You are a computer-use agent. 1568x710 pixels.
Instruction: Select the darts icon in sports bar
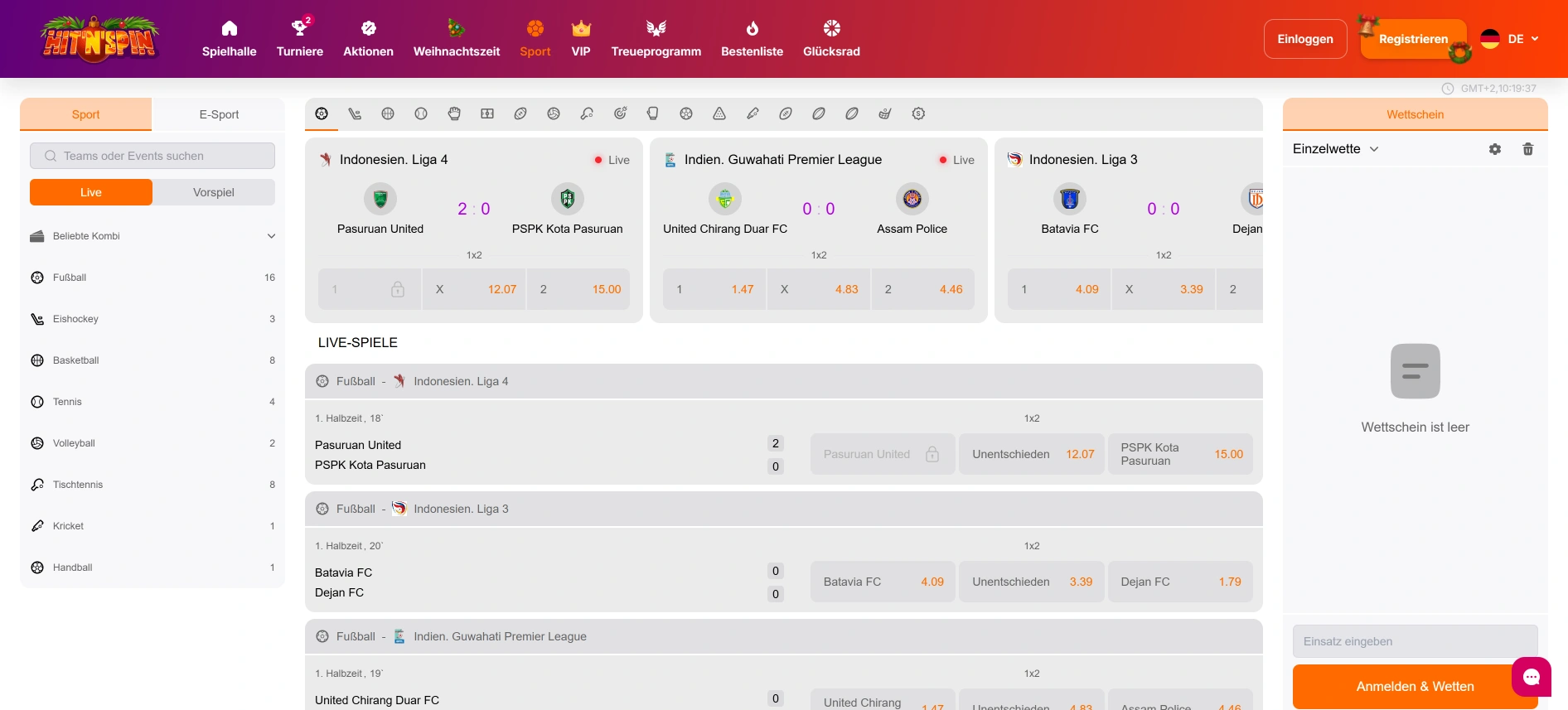620,114
